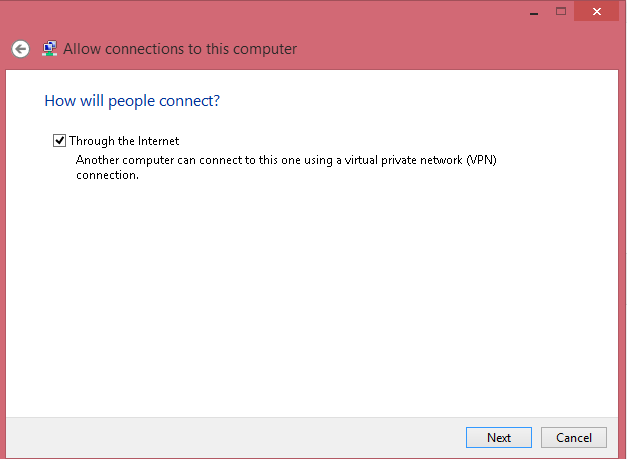Click the "How will people connect?" heading
627x459 pixels.
coord(132,101)
